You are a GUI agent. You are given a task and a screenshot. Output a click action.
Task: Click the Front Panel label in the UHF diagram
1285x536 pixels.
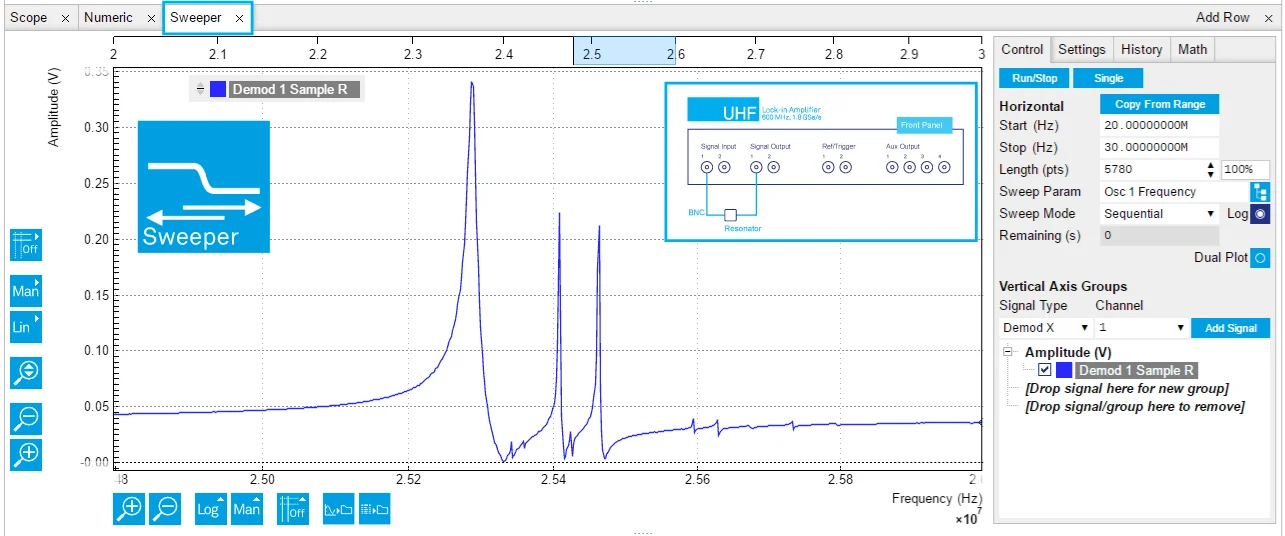[924, 125]
